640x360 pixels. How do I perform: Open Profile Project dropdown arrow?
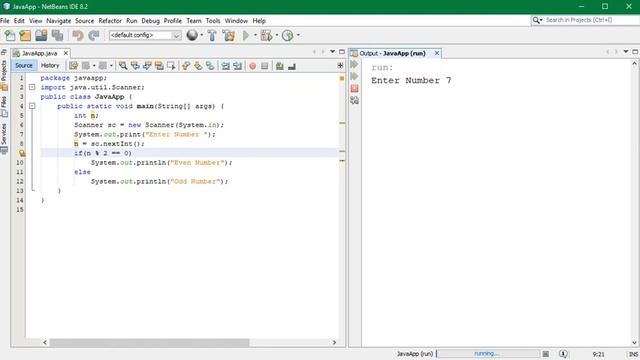click(x=298, y=36)
